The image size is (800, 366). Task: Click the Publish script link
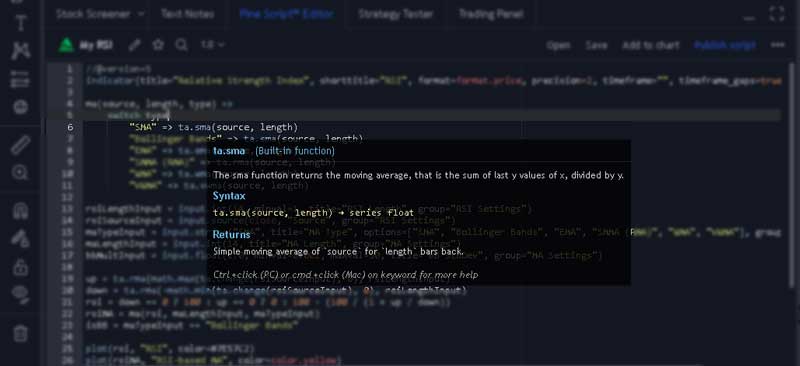tap(725, 45)
